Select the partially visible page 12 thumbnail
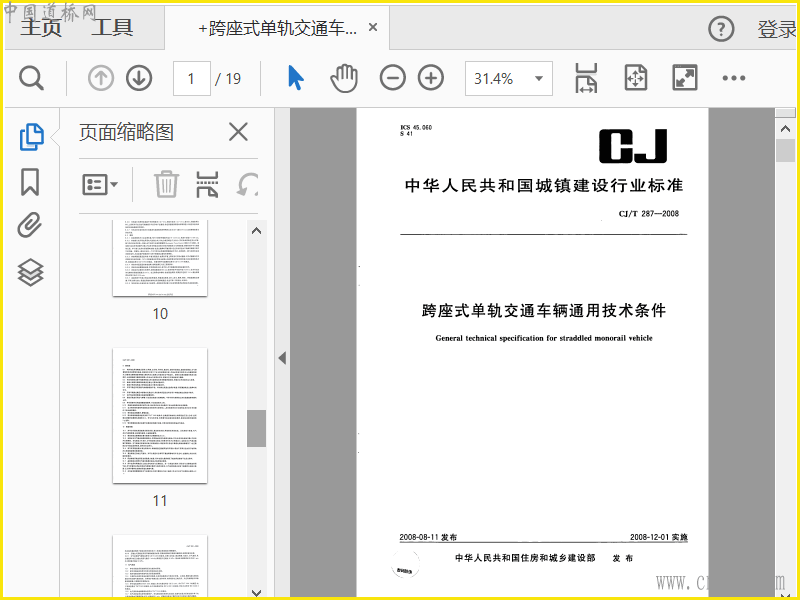This screenshot has height=600, width=800. click(x=160, y=565)
